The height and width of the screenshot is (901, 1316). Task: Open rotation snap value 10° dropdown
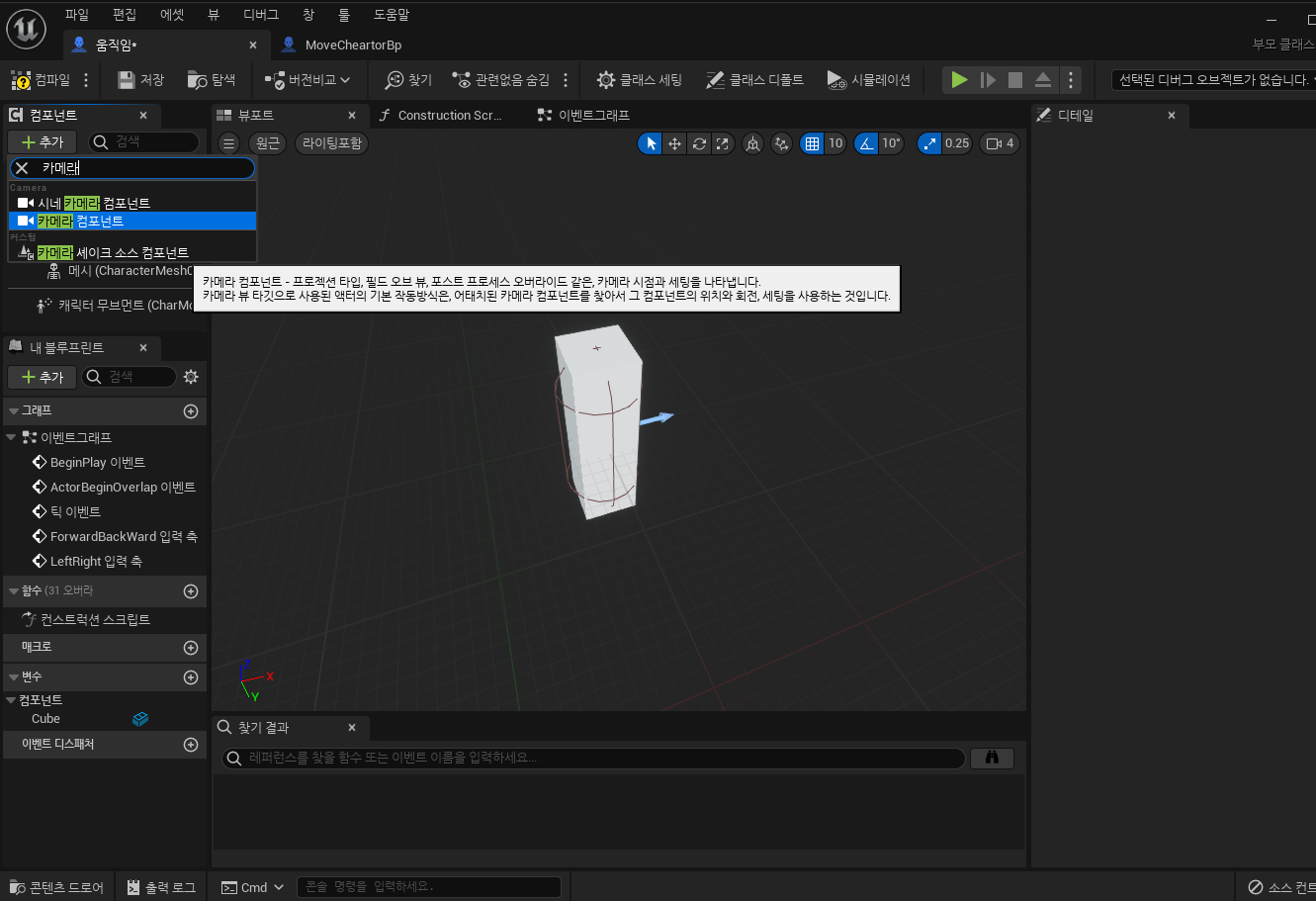coord(892,143)
